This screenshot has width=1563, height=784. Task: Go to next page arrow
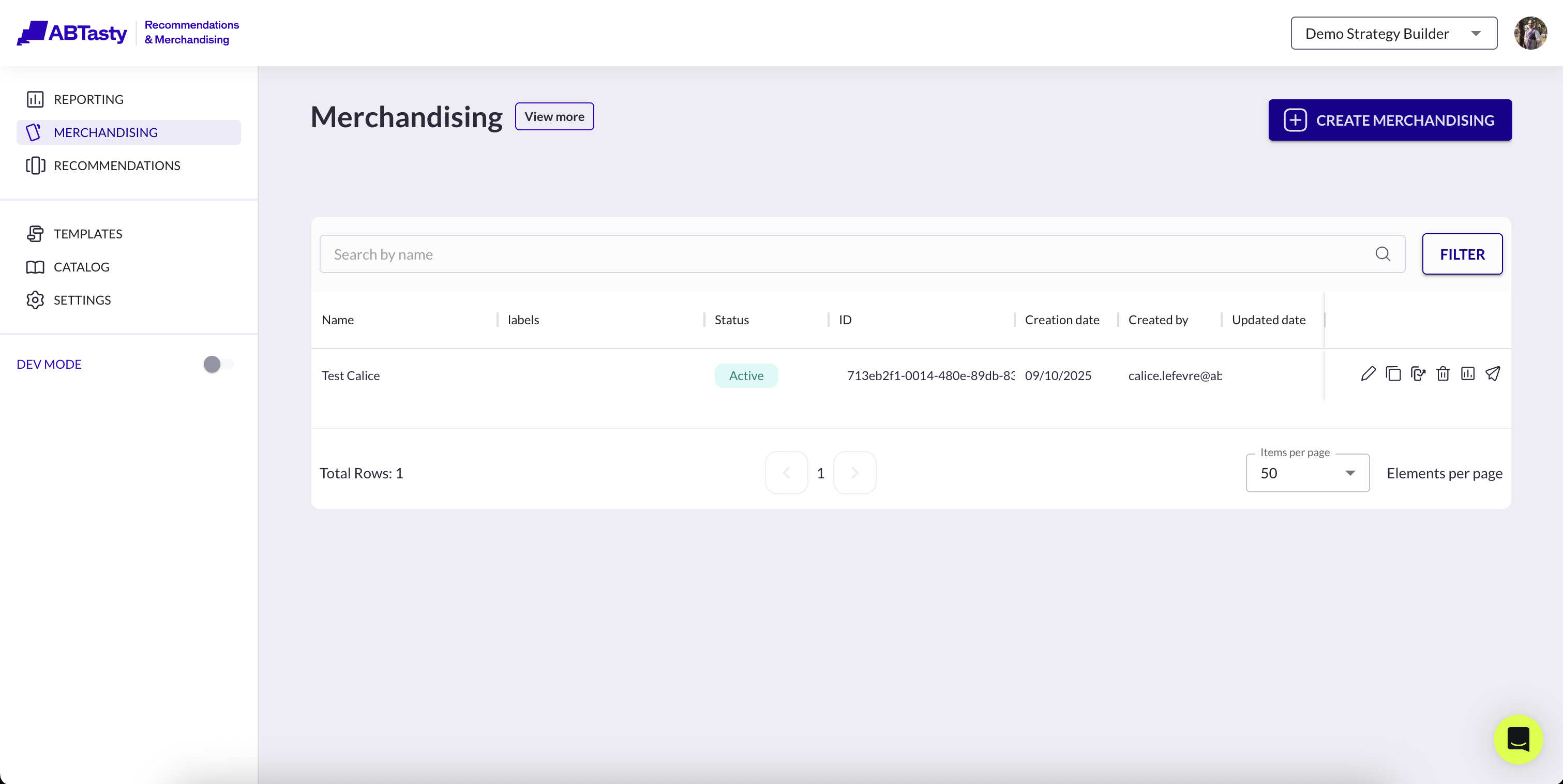click(854, 473)
